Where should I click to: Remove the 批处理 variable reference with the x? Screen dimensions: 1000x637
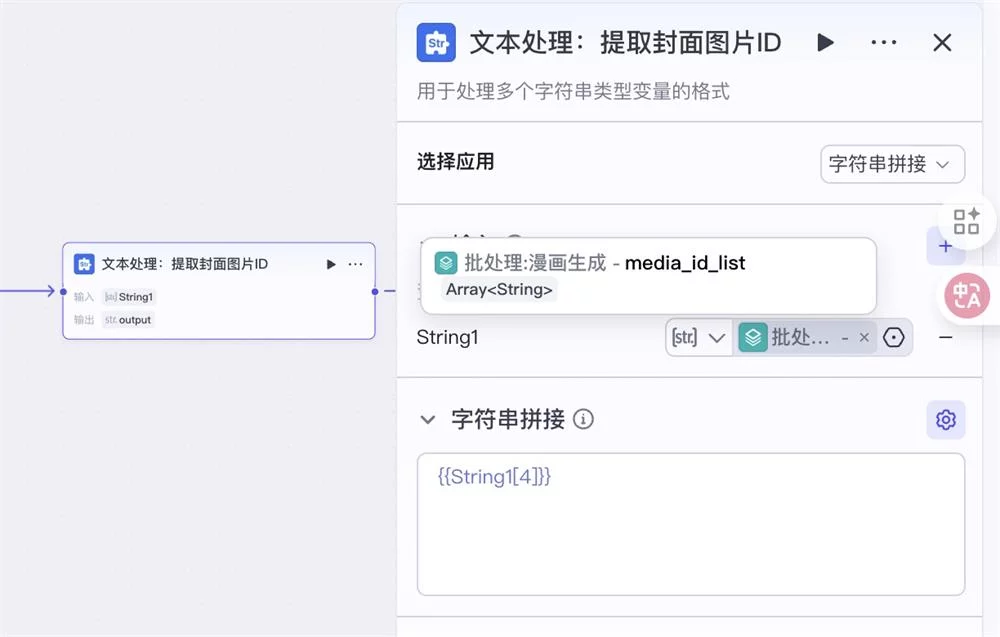[x=864, y=338]
